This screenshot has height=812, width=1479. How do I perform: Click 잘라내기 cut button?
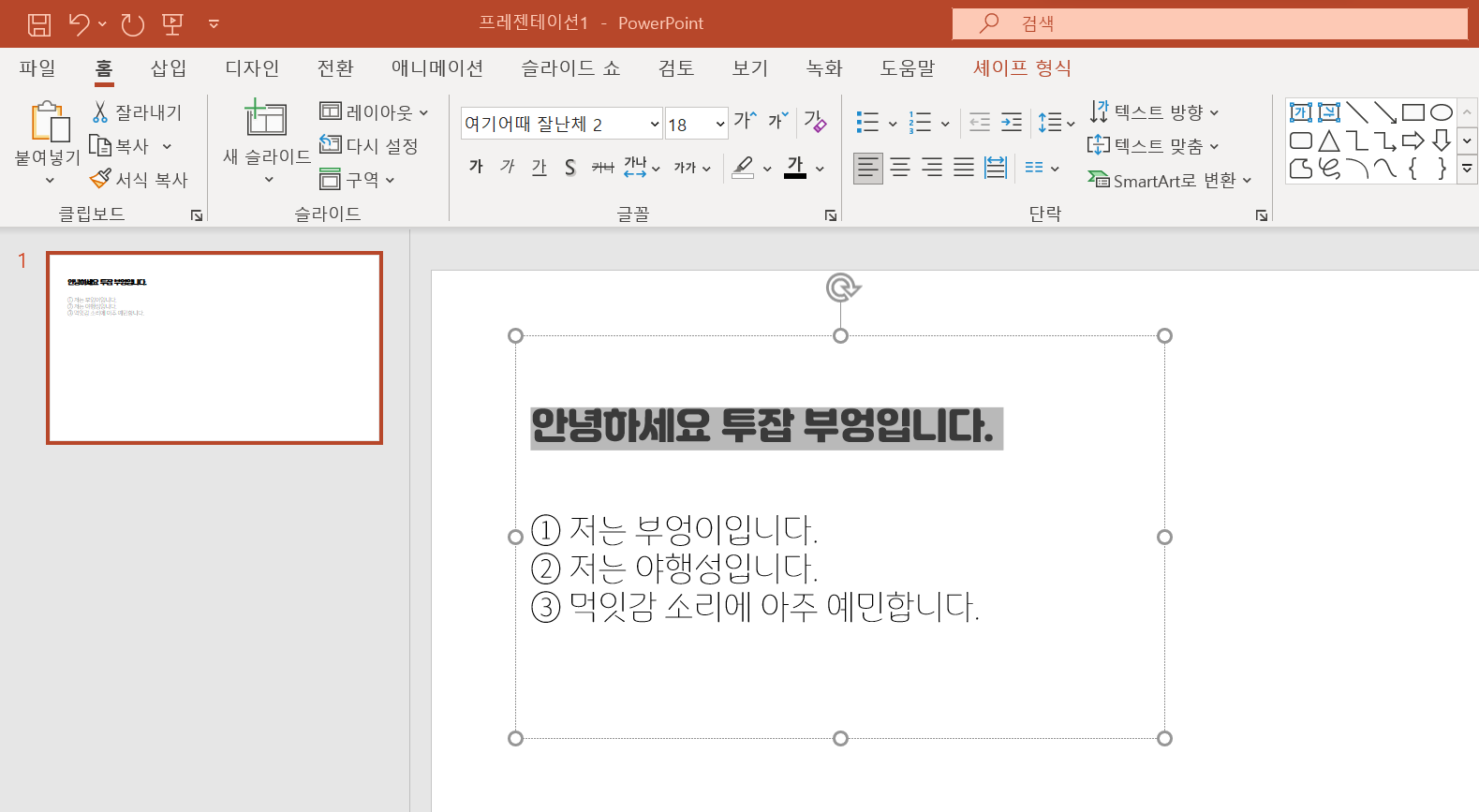pos(138,112)
